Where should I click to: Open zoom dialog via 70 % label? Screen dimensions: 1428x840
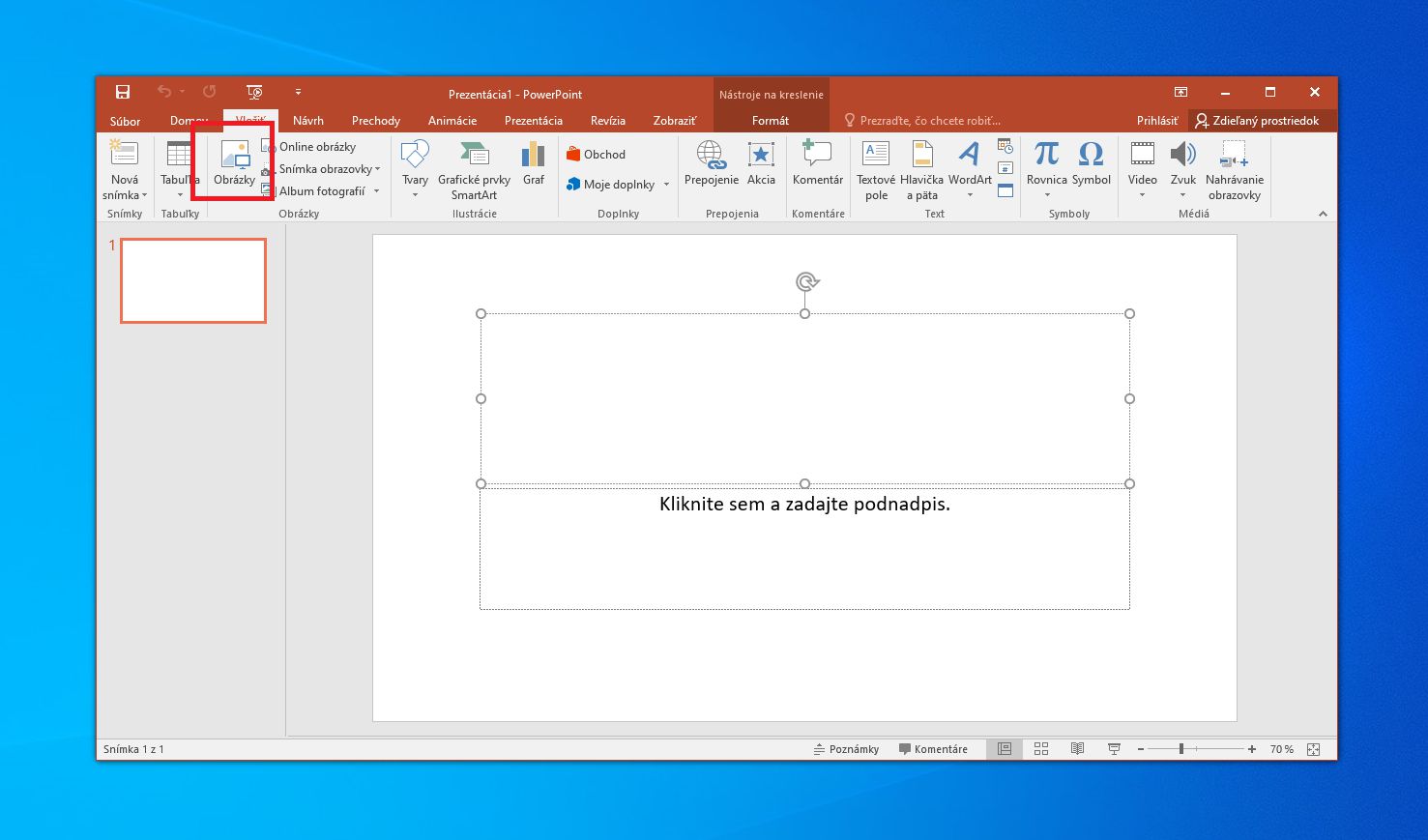click(x=1282, y=749)
